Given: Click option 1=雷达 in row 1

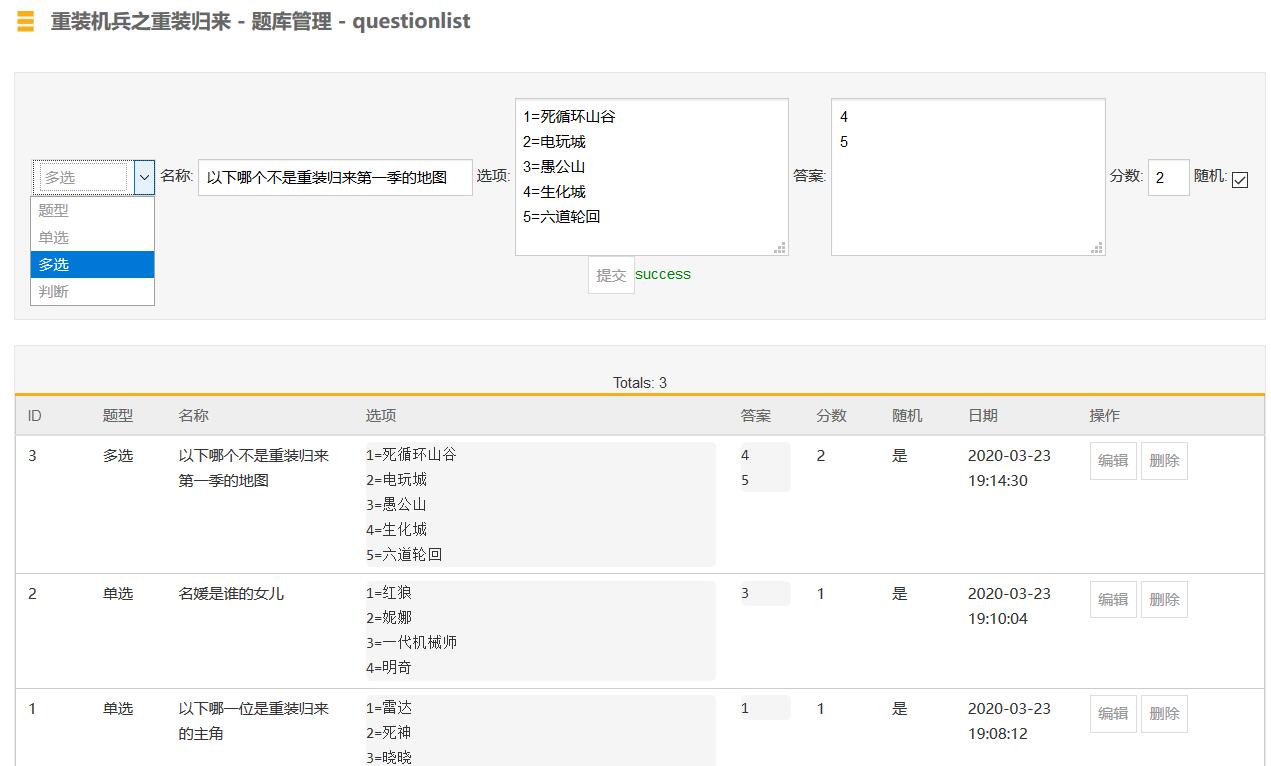Looking at the screenshot, I should (x=389, y=707).
